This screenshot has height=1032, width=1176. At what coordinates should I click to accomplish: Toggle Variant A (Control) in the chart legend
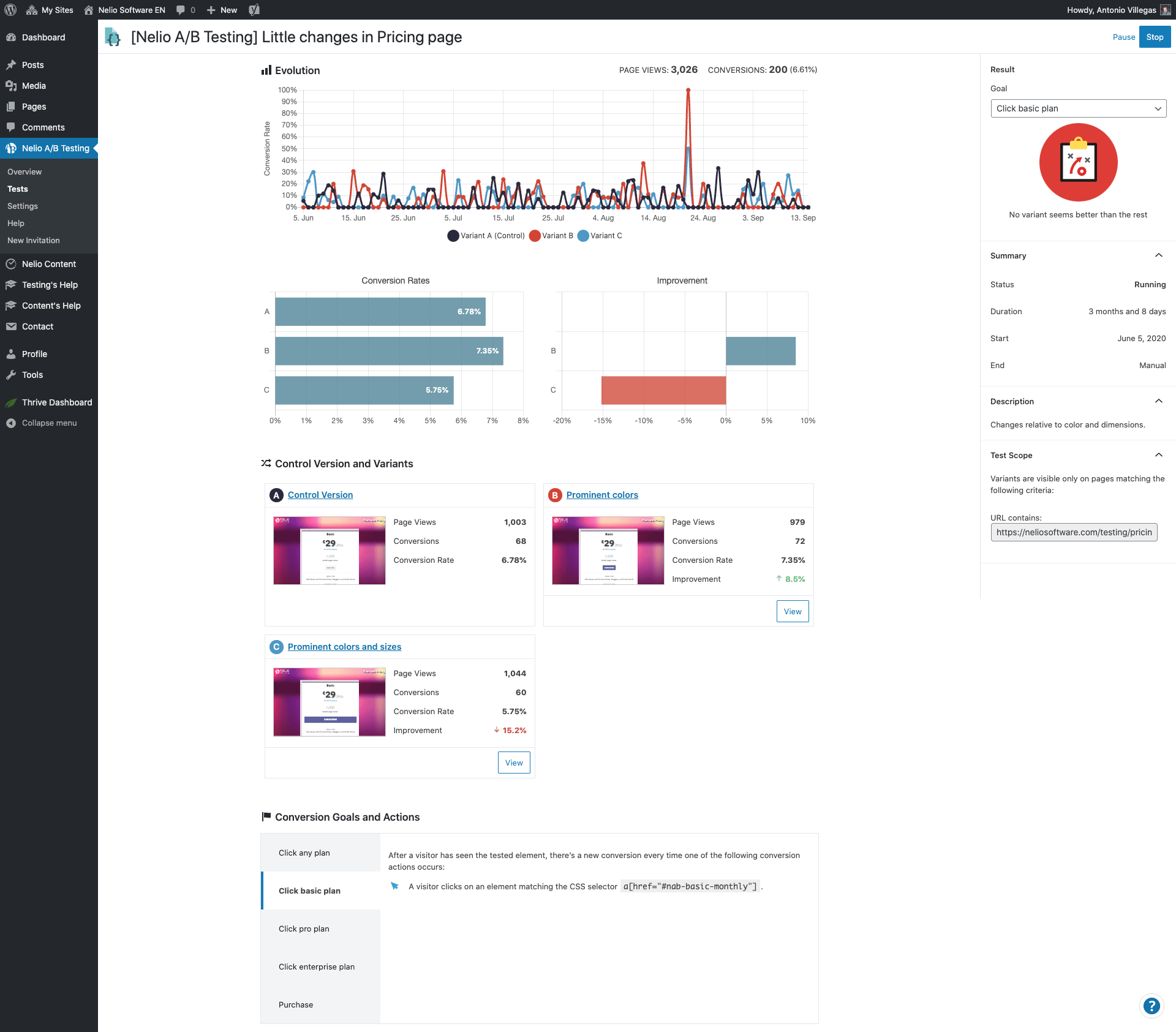[486, 236]
